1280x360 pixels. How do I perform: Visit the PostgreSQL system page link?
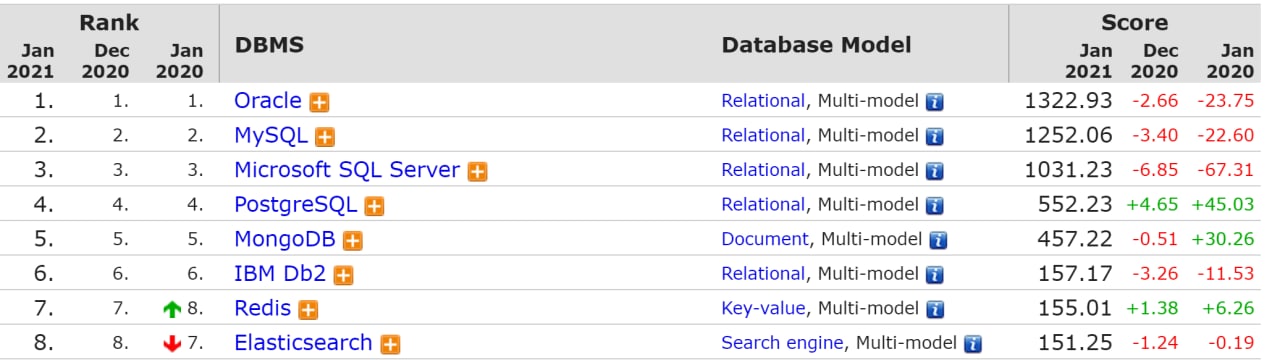(x=295, y=204)
